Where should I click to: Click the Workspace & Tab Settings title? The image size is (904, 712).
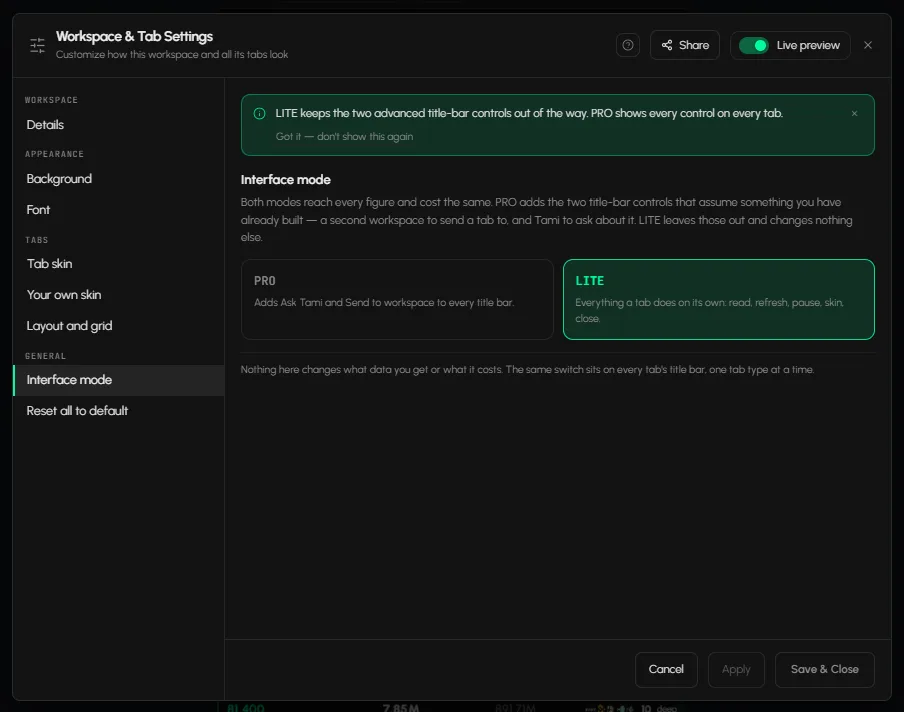point(134,36)
